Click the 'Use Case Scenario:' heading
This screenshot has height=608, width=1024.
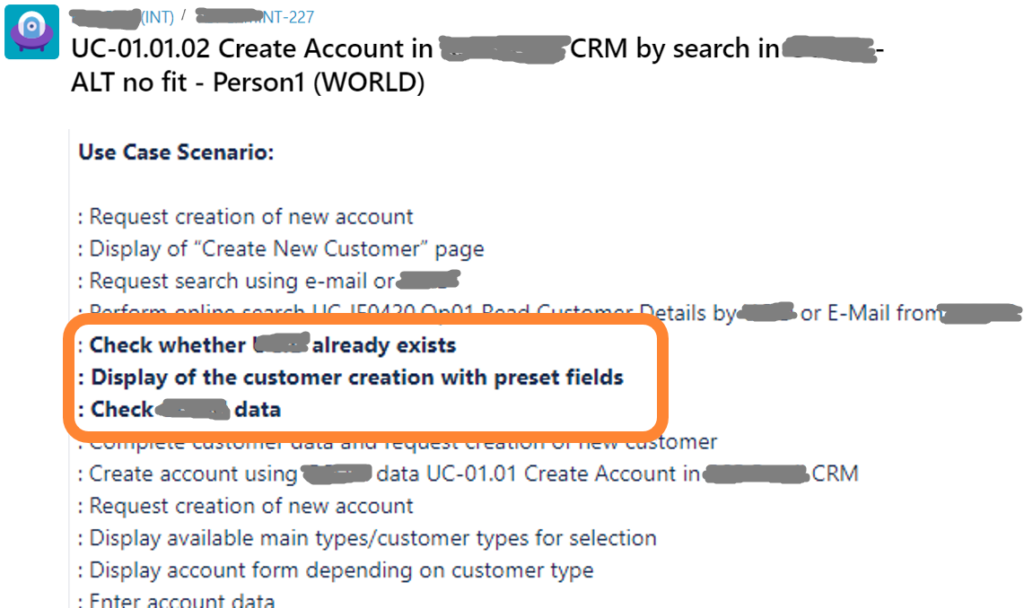pos(176,152)
